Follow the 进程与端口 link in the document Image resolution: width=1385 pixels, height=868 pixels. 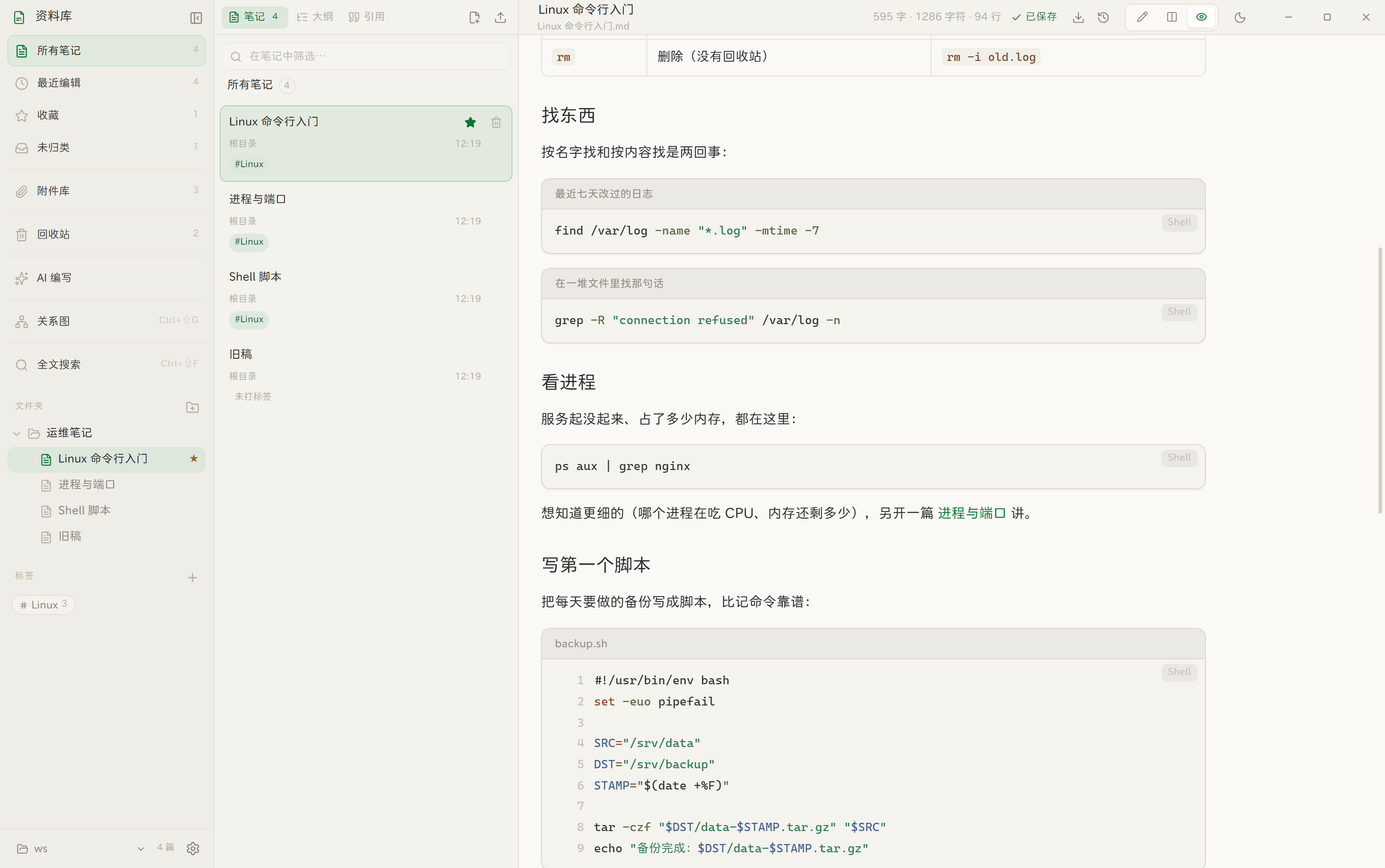pos(972,513)
